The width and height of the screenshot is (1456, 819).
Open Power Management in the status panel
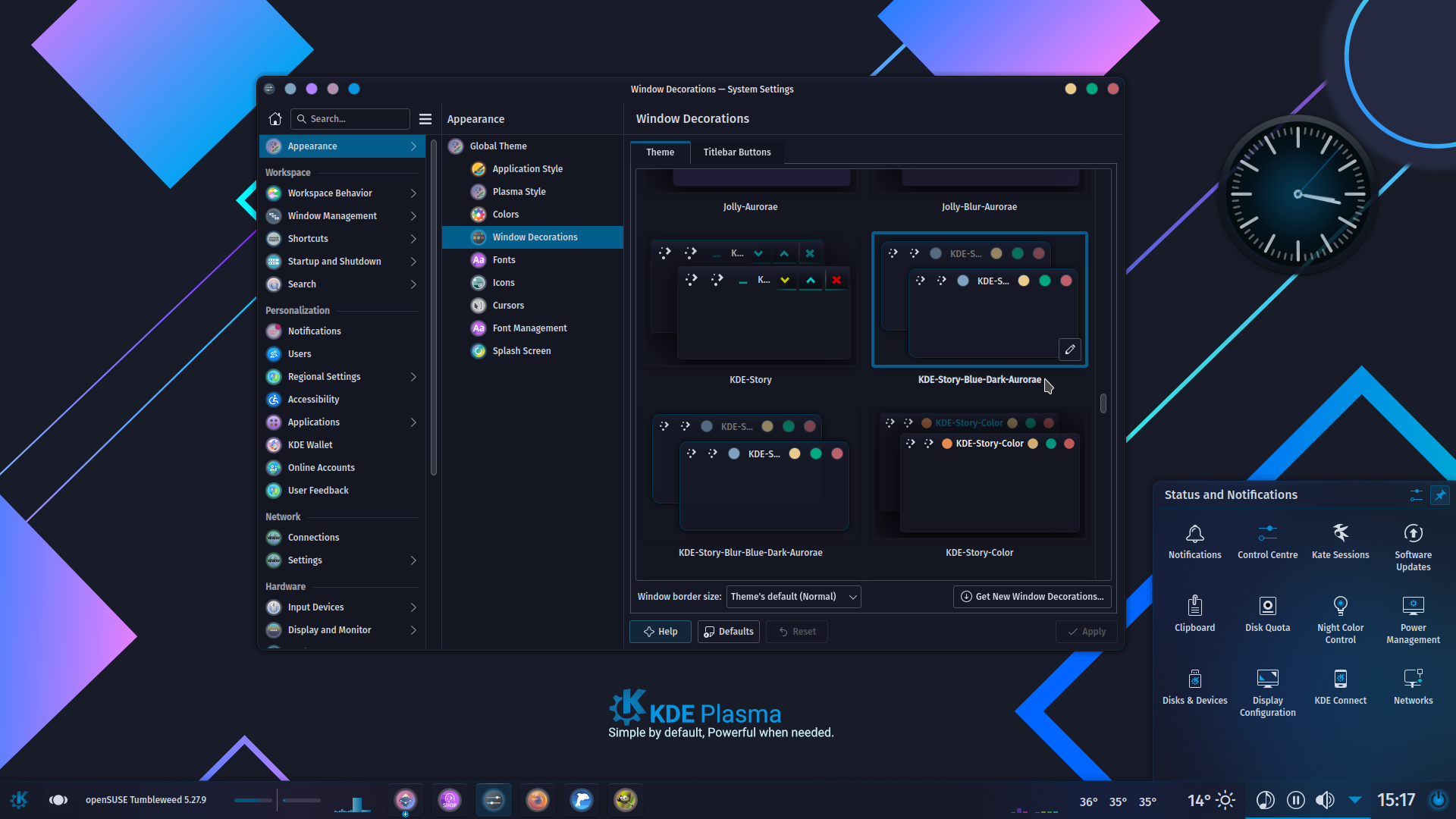1414,620
